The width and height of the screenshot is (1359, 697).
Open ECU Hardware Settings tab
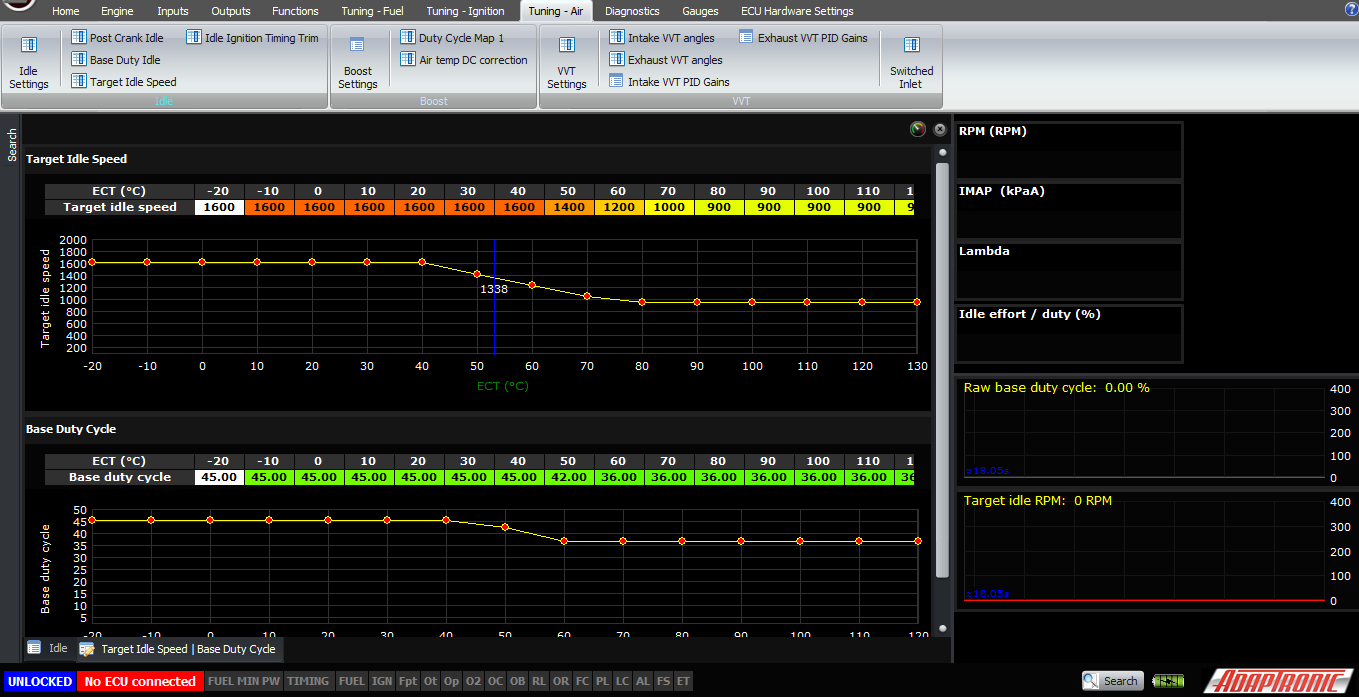pyautogui.click(x=797, y=11)
